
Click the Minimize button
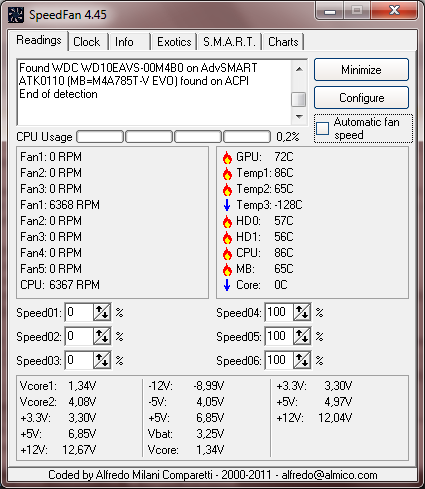click(361, 70)
